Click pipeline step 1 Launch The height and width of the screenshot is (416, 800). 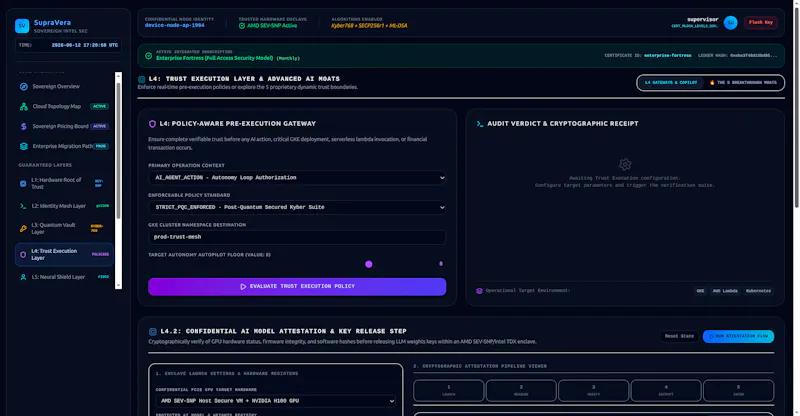[x=448, y=390]
